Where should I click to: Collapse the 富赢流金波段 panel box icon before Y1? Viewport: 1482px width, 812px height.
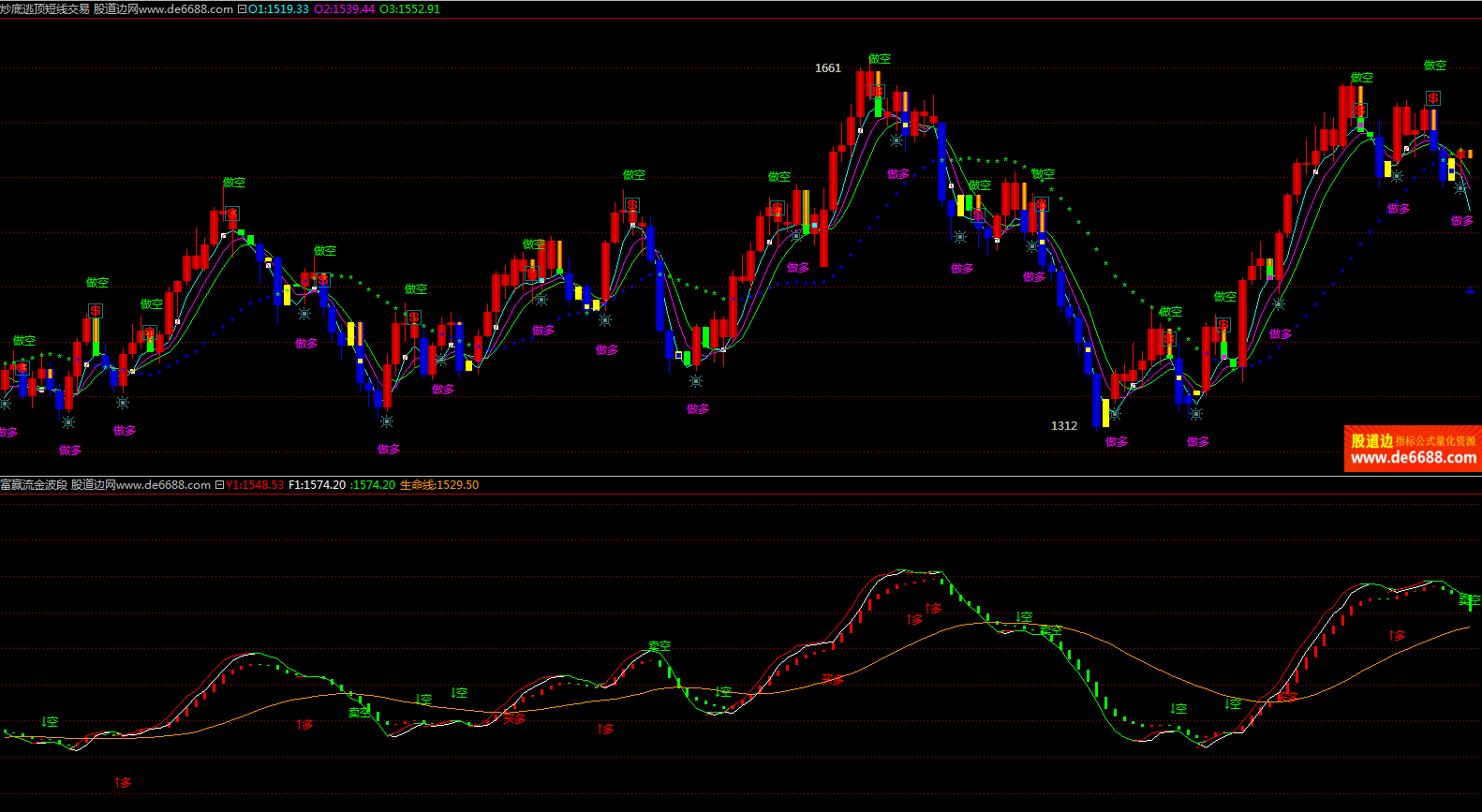[220, 485]
